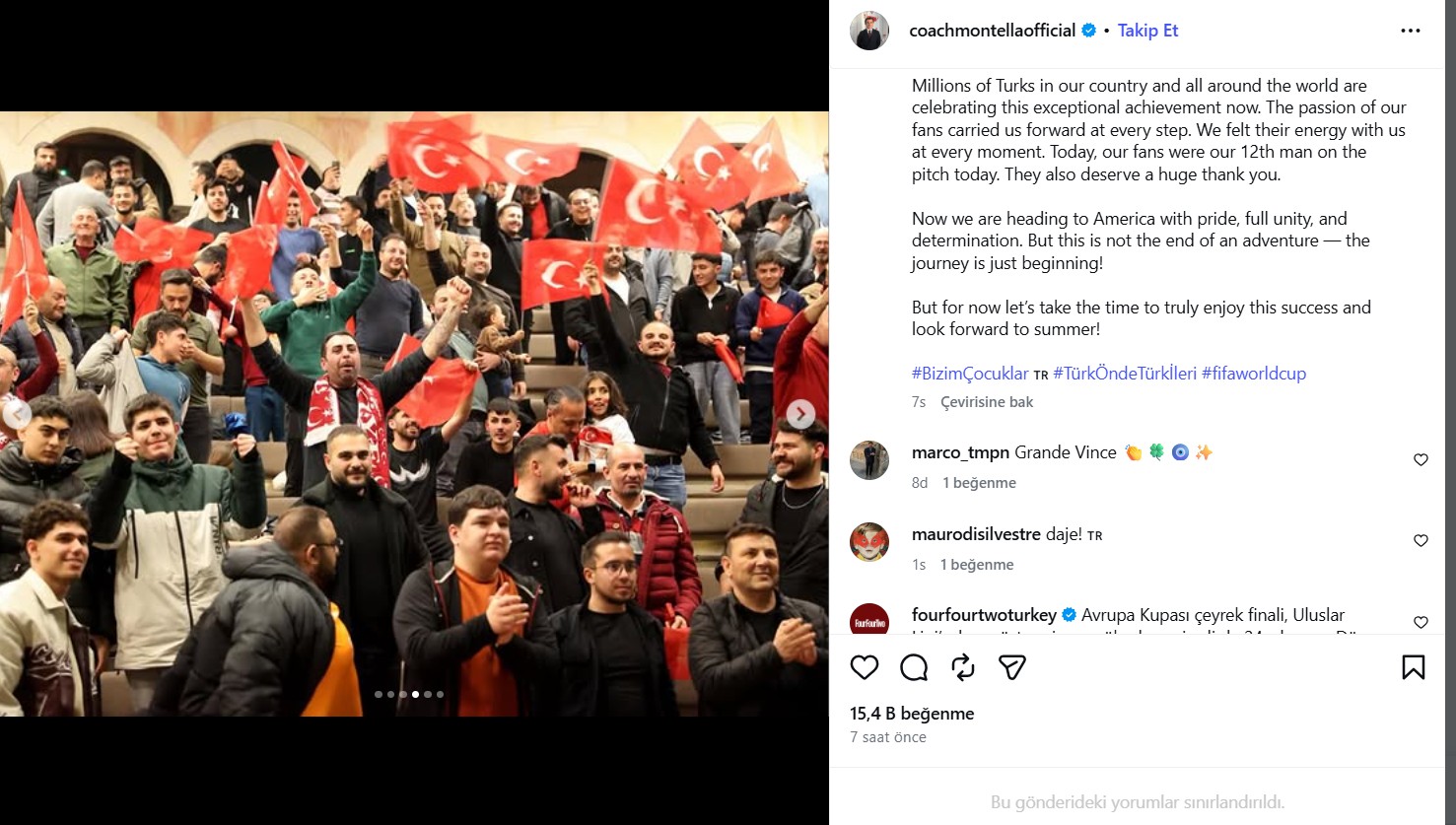Open coachmontellaofficial profile picture

(x=869, y=31)
